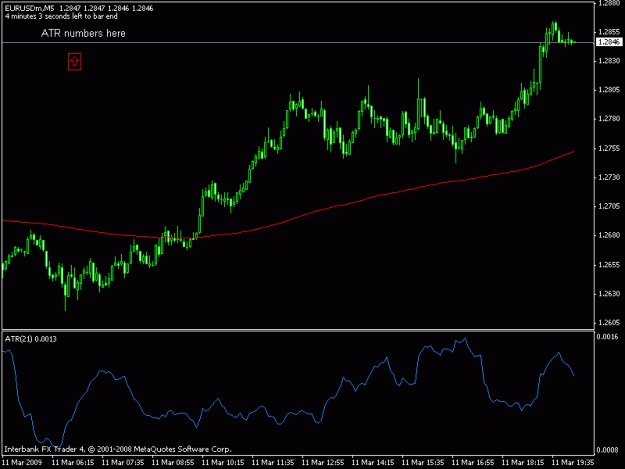Click time axis label 11 Mar 12:55
This screenshot has height=469, width=625.
click(323, 463)
